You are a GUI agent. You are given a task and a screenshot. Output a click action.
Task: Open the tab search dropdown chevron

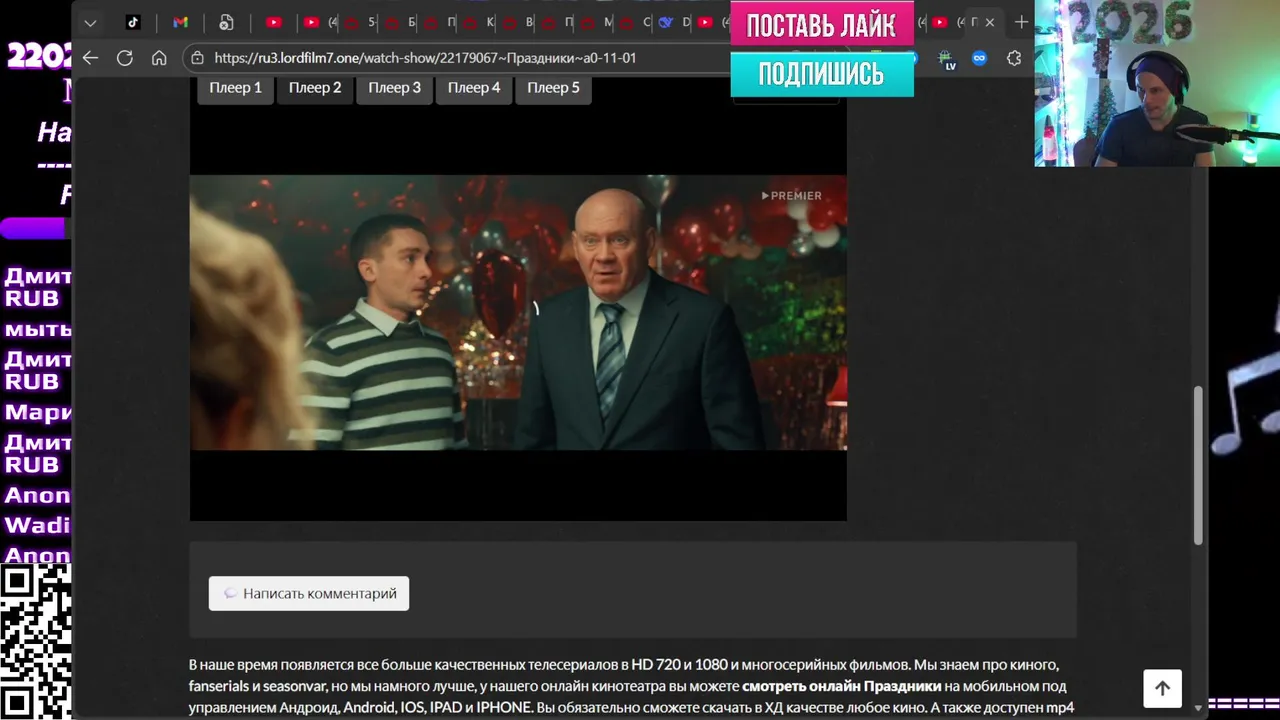[90, 22]
